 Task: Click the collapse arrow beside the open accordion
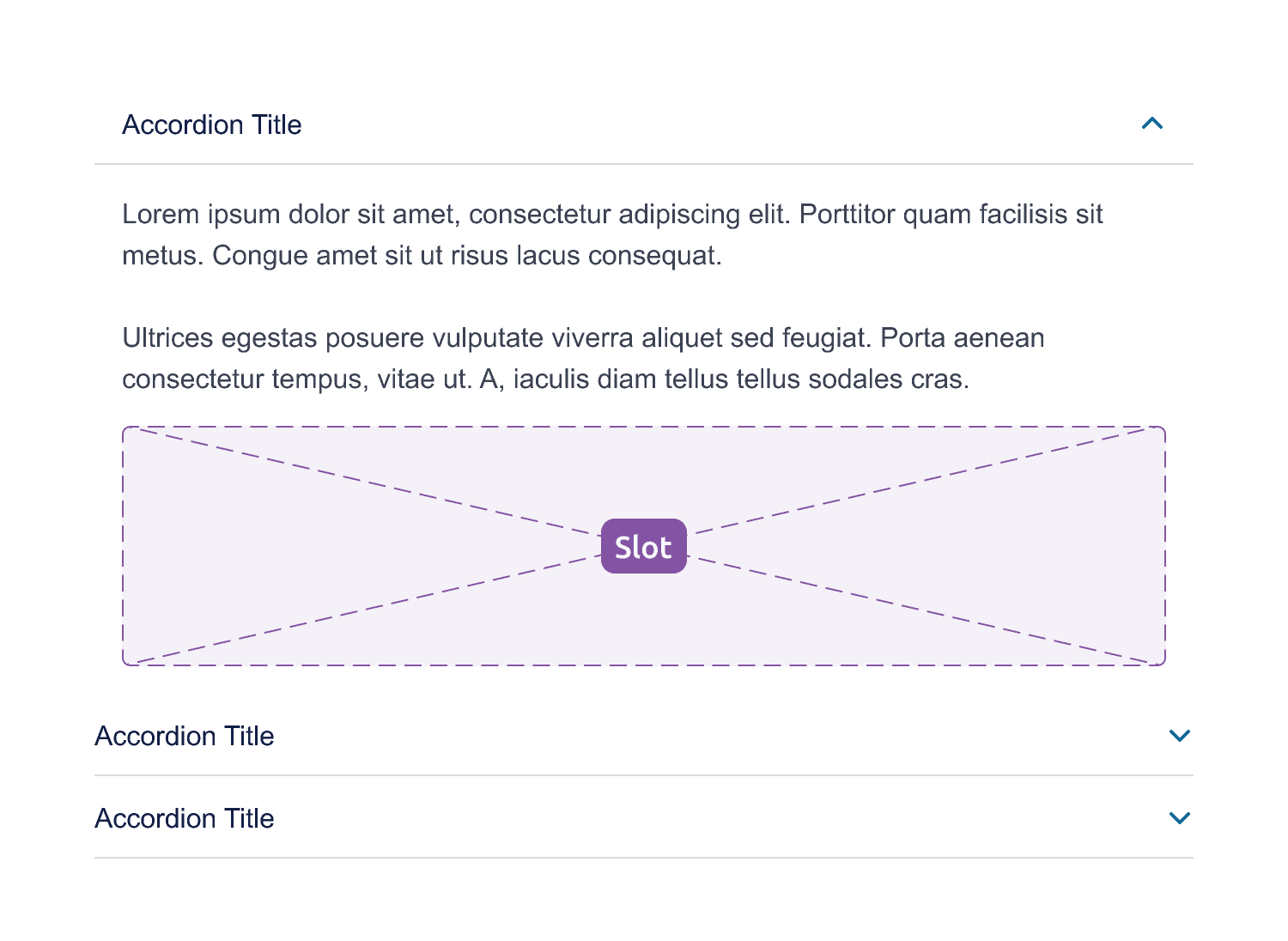click(x=1152, y=124)
